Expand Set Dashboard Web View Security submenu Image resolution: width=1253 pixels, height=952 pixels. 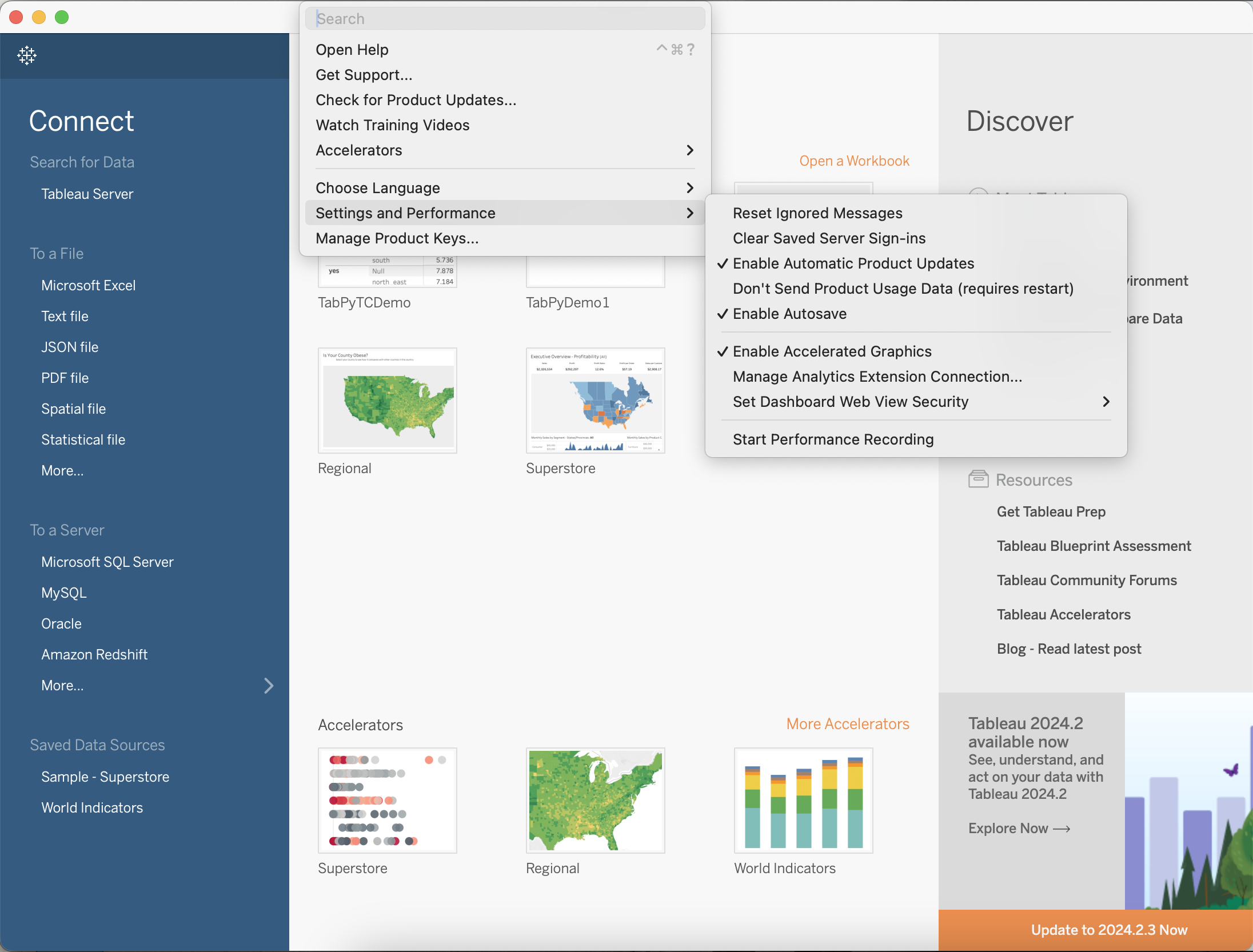916,402
